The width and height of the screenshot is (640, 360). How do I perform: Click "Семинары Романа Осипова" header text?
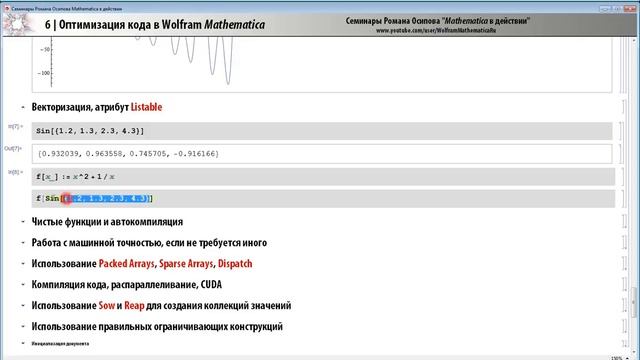point(438,21)
